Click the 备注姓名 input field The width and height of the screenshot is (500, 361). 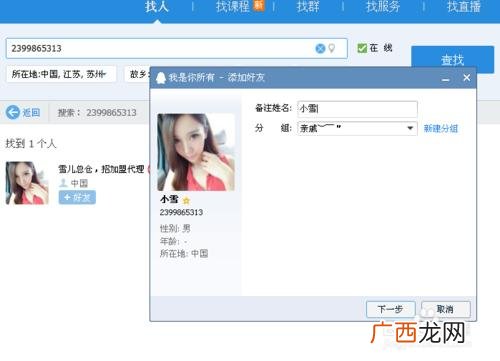coord(357,109)
